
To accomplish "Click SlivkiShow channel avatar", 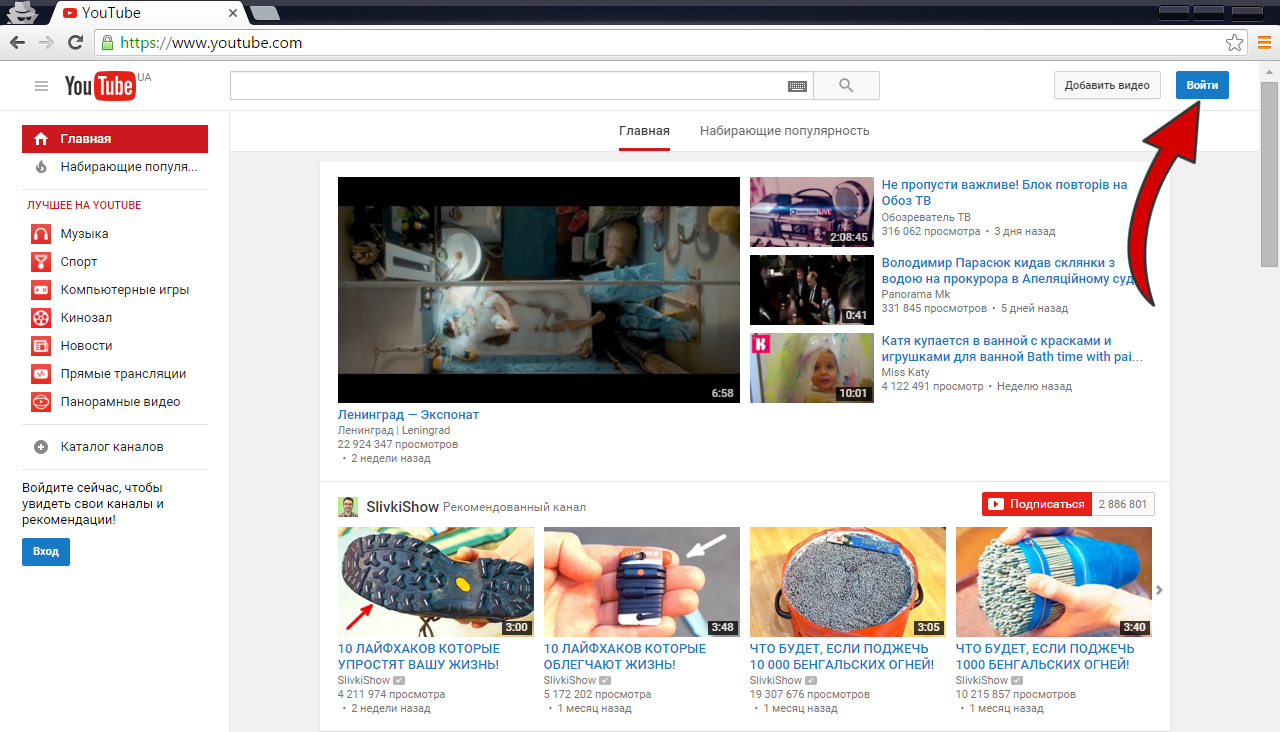I will 348,506.
